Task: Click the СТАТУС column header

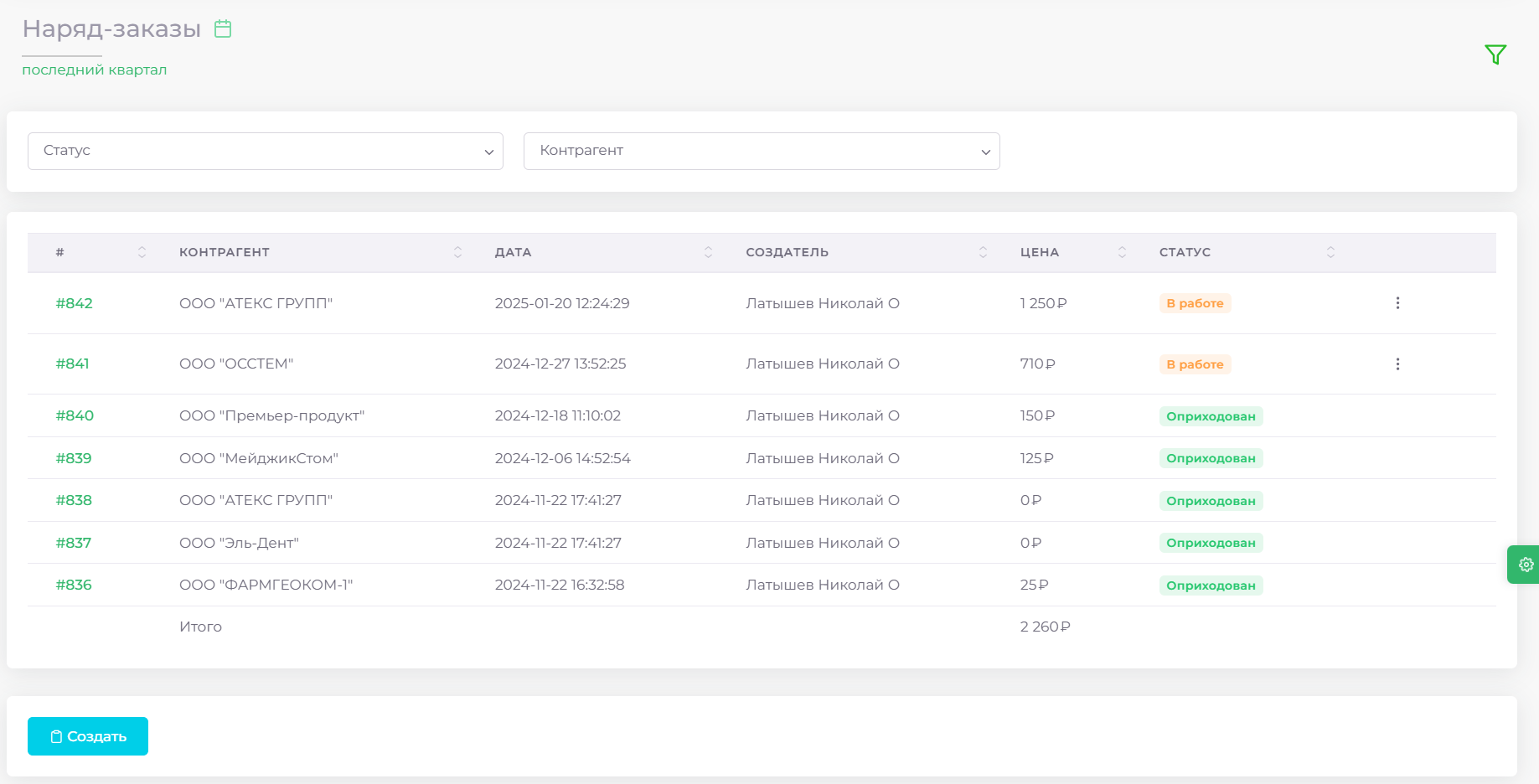Action: click(1185, 252)
